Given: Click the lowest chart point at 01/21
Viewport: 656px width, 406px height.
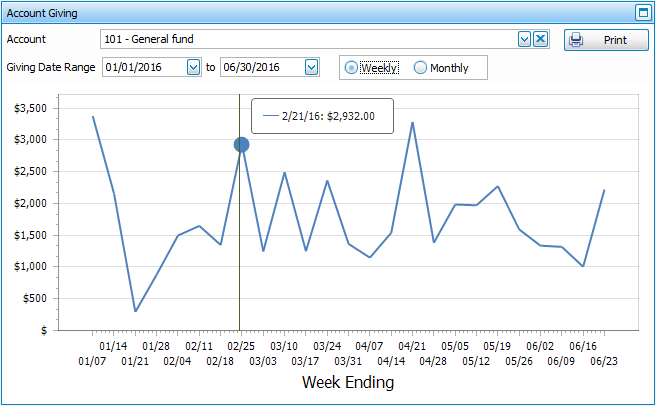Looking at the screenshot, I should point(135,311).
